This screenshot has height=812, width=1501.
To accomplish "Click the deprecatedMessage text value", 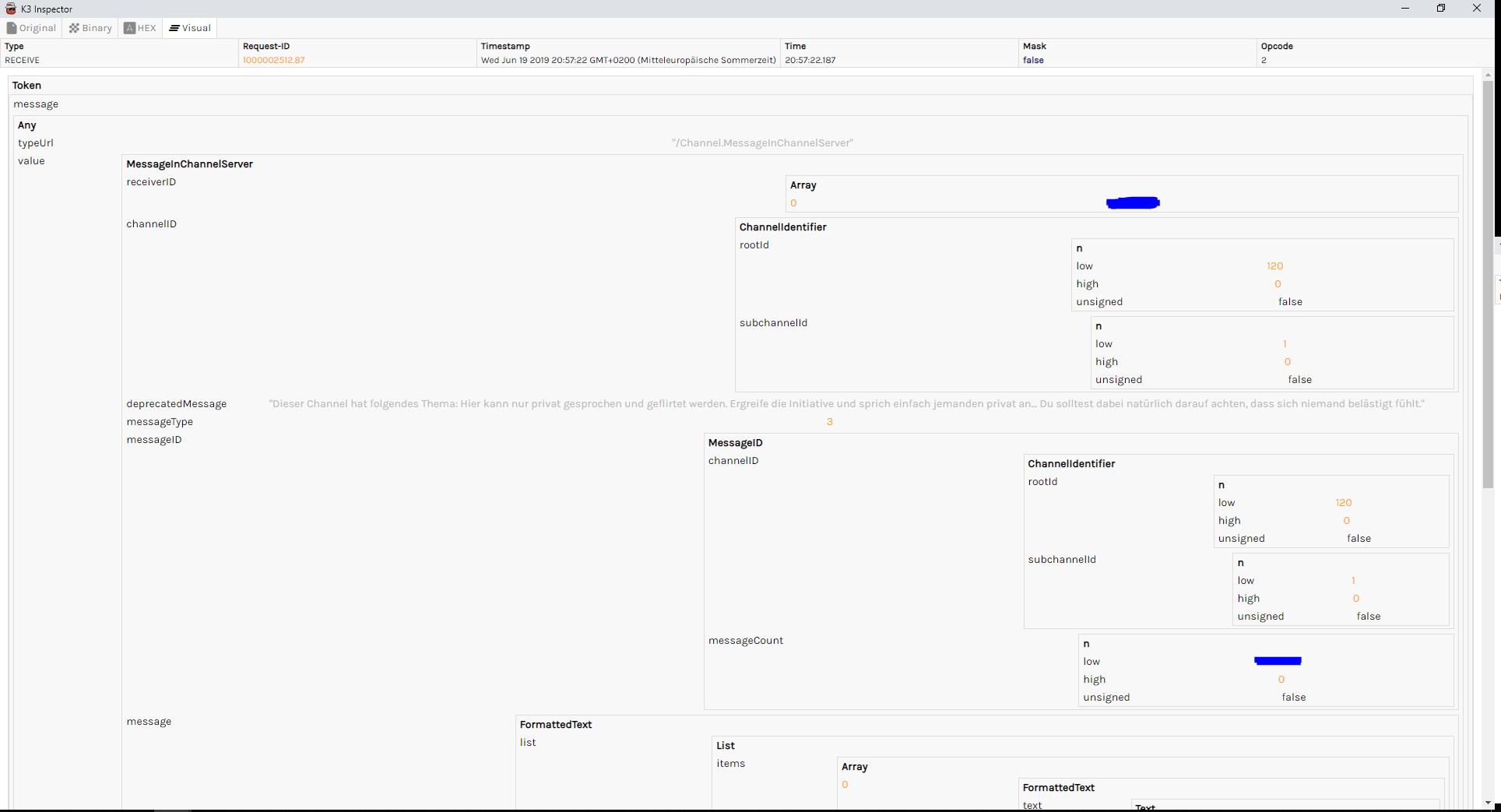I will coord(846,404).
